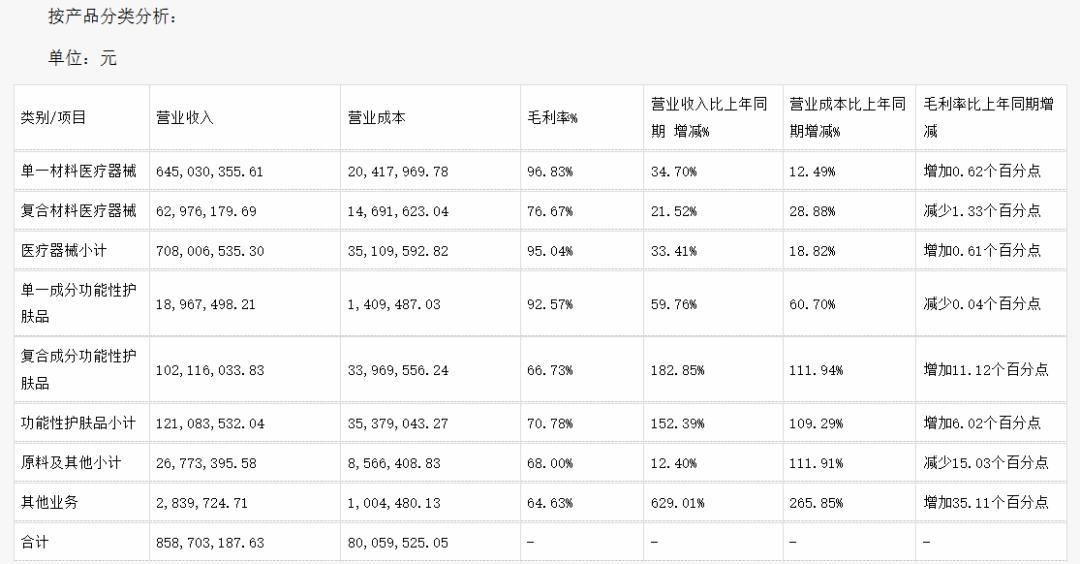
Task: Click the 单位：元 unit label
Action: pos(83,58)
